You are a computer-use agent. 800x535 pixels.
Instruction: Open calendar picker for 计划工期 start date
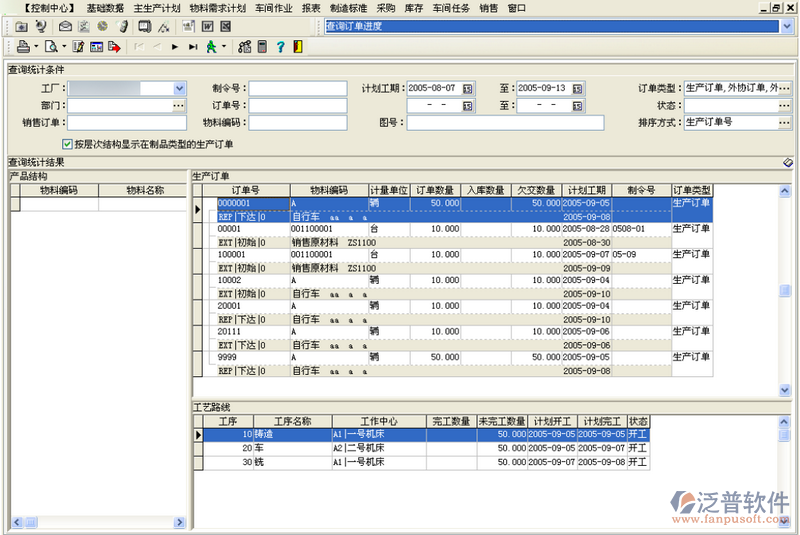tap(467, 88)
